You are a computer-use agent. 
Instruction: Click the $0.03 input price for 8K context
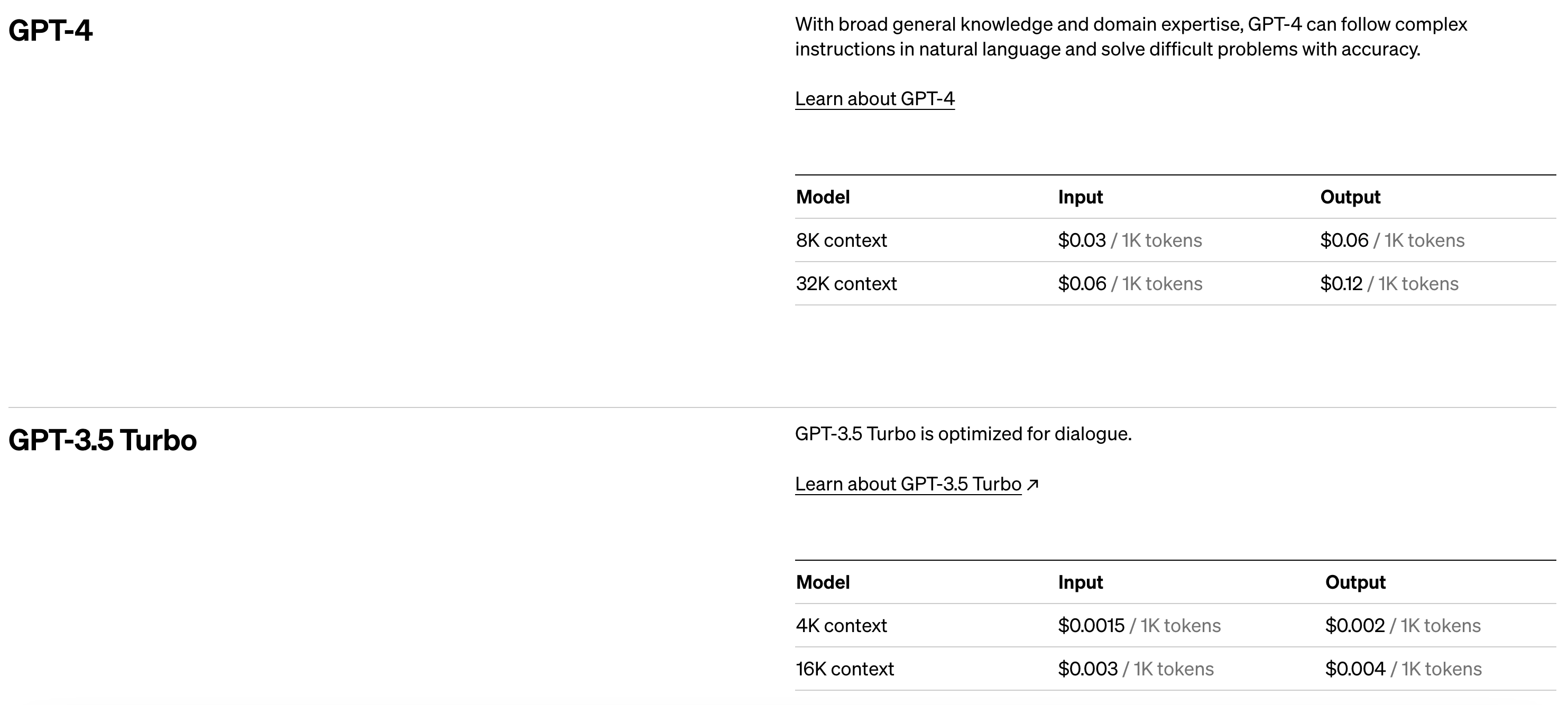[x=1082, y=240]
